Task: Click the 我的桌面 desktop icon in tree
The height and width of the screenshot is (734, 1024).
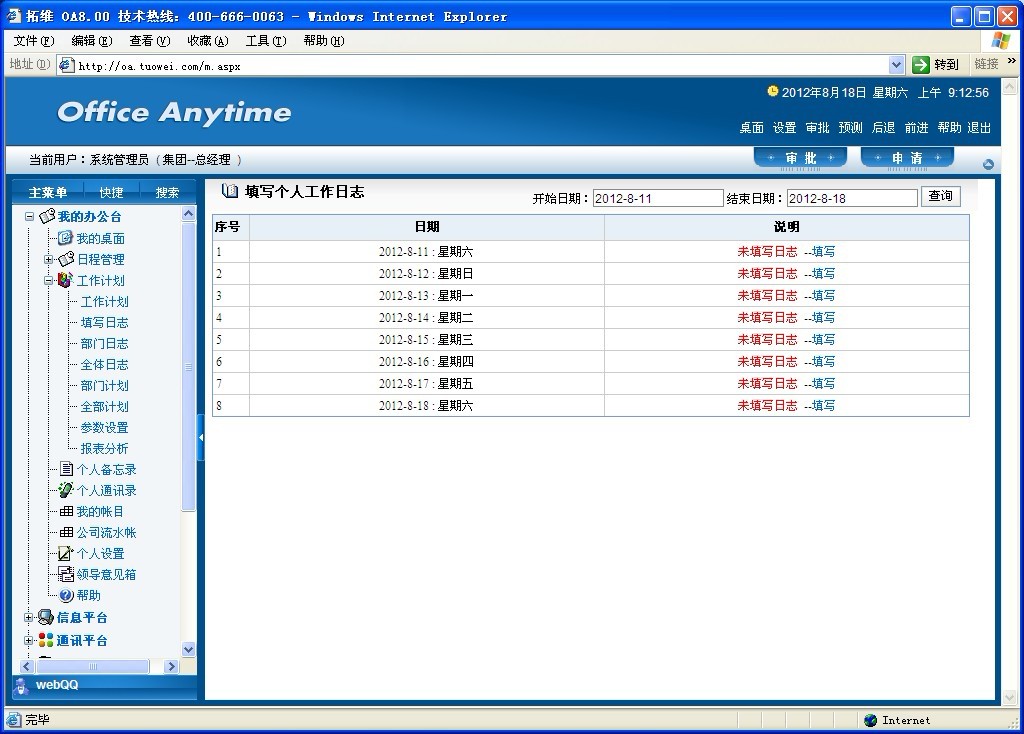Action: 65,238
